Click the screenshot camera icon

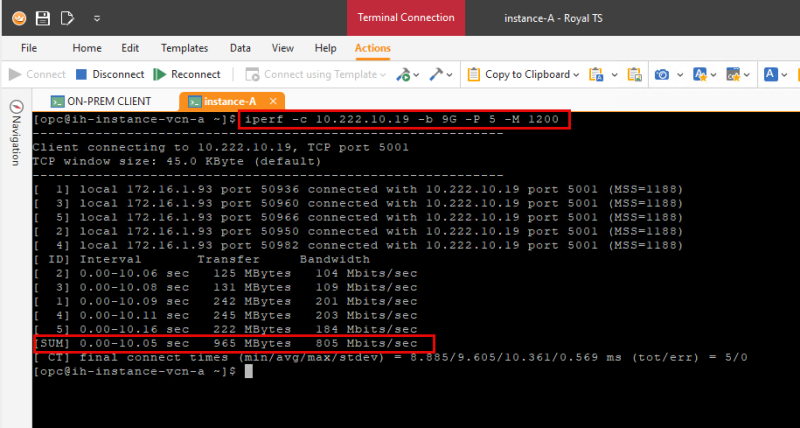point(661,74)
